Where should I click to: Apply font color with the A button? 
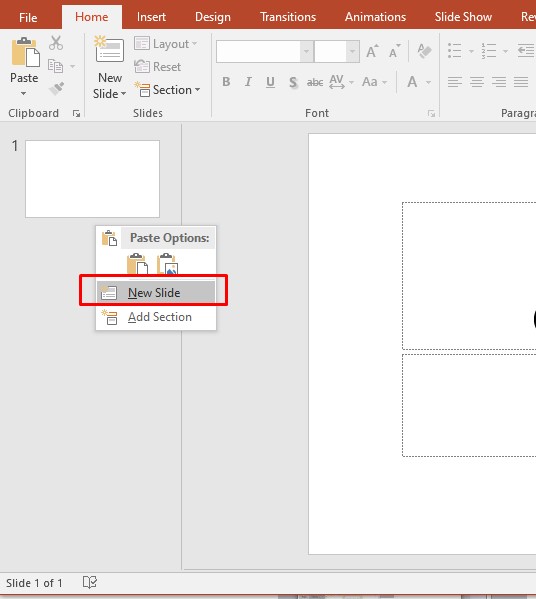[x=412, y=82]
